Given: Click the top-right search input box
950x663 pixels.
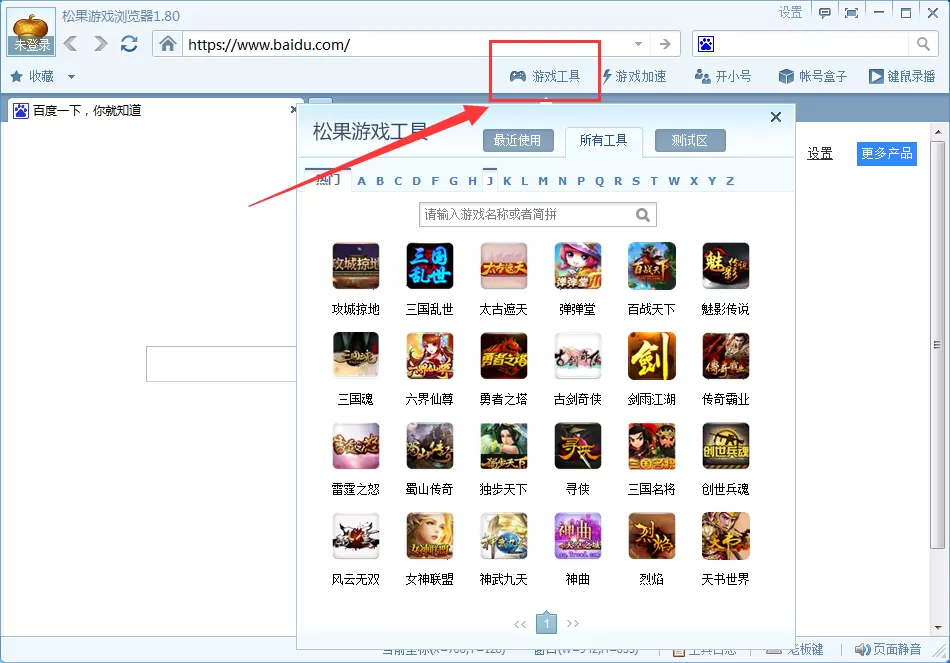Looking at the screenshot, I should coord(812,44).
